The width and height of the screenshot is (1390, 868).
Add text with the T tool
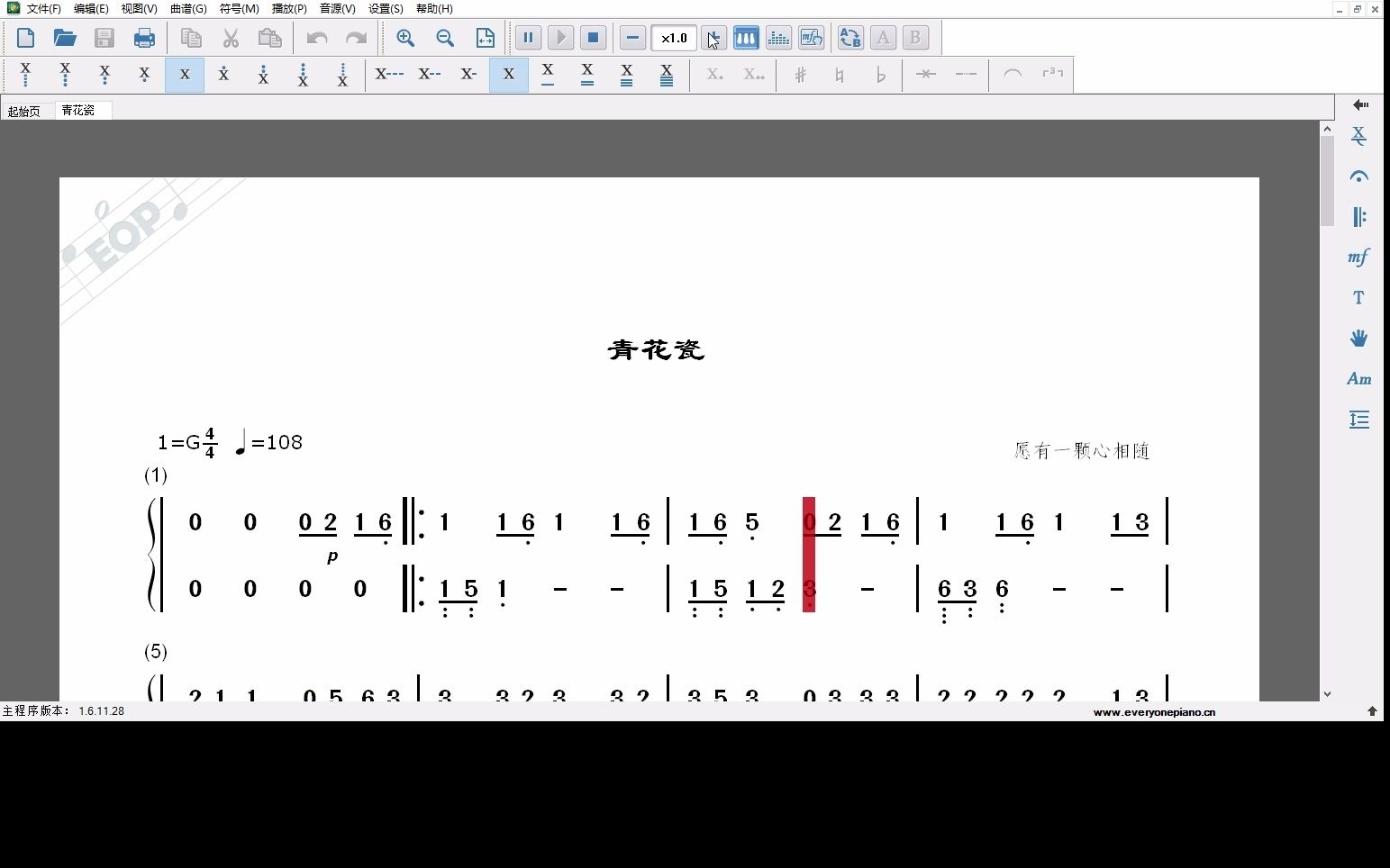(x=1359, y=298)
